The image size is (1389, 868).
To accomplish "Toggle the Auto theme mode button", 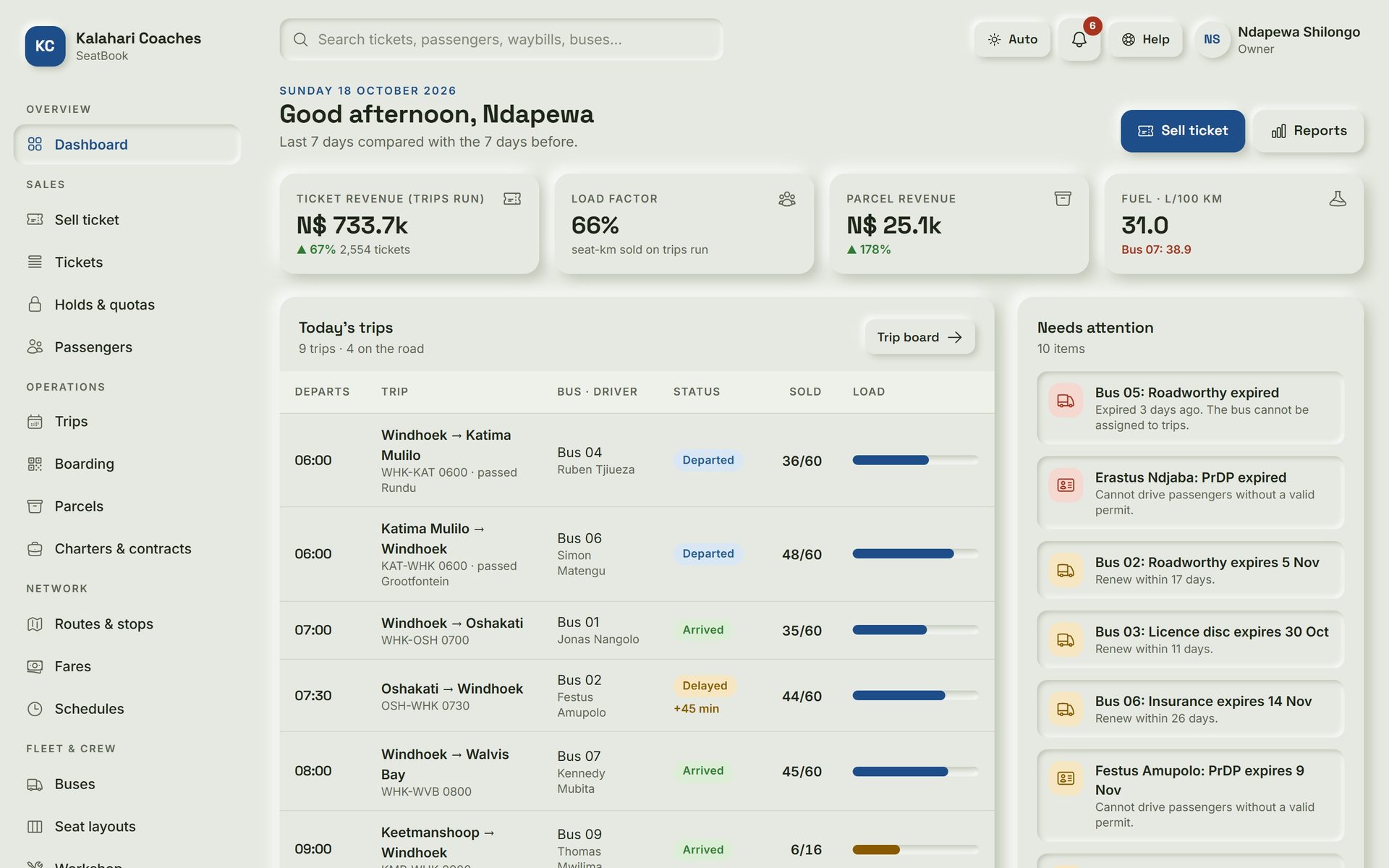I will pos(1012,39).
